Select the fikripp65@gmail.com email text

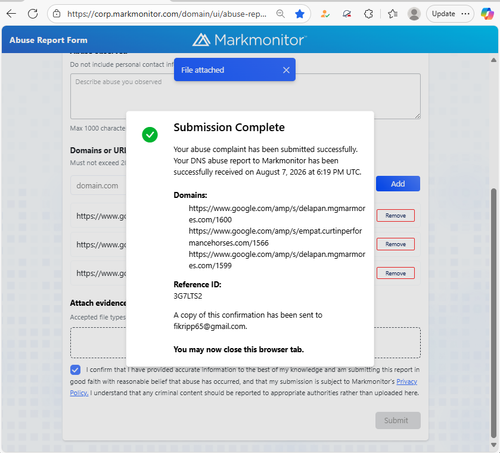210,326
